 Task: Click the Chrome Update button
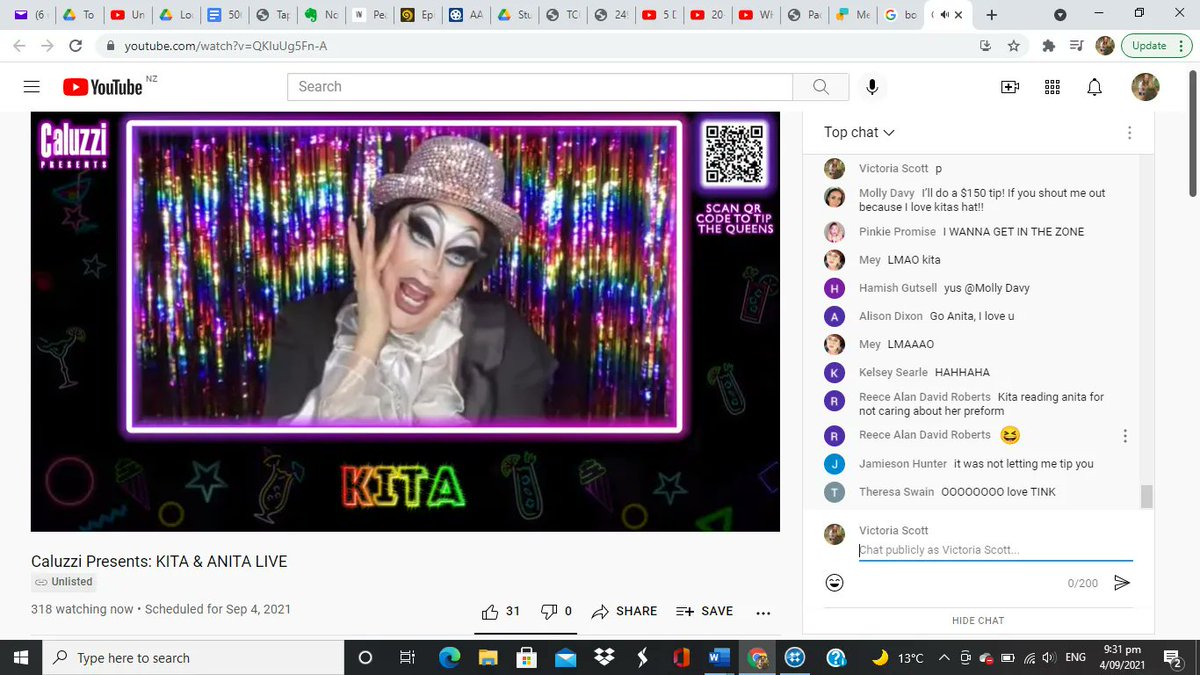pyautogui.click(x=1149, y=46)
